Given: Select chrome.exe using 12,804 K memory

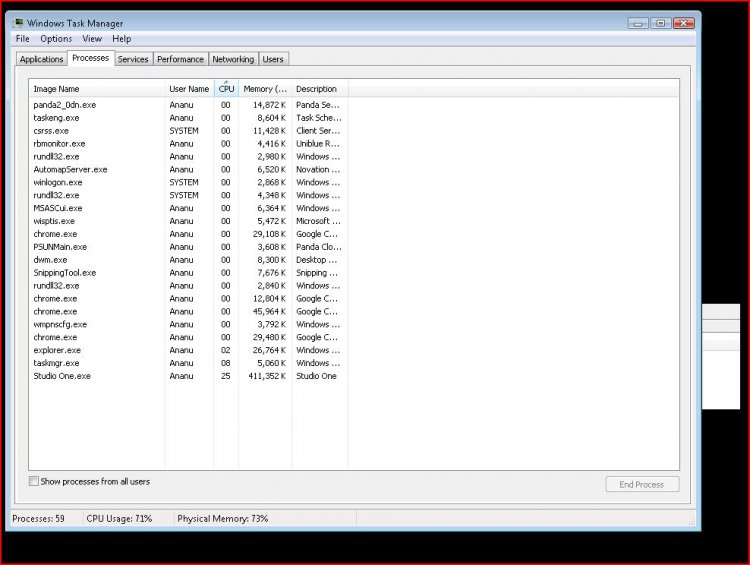Looking at the screenshot, I should click(x=188, y=299).
